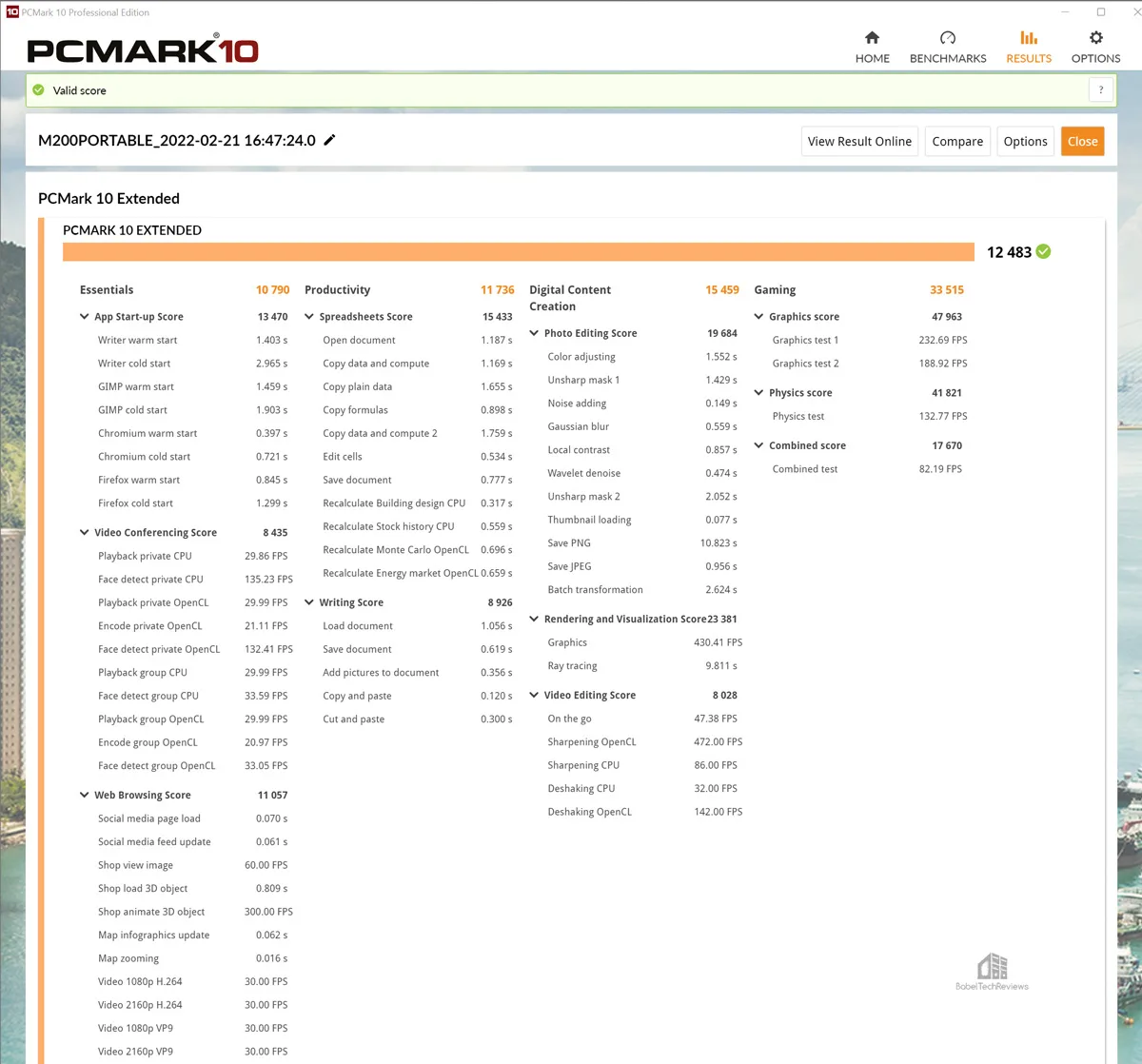Select the result name 'M200PORTABLE_2022-02-21 16:47:24.0'
This screenshot has width=1142, height=1064.
click(177, 140)
